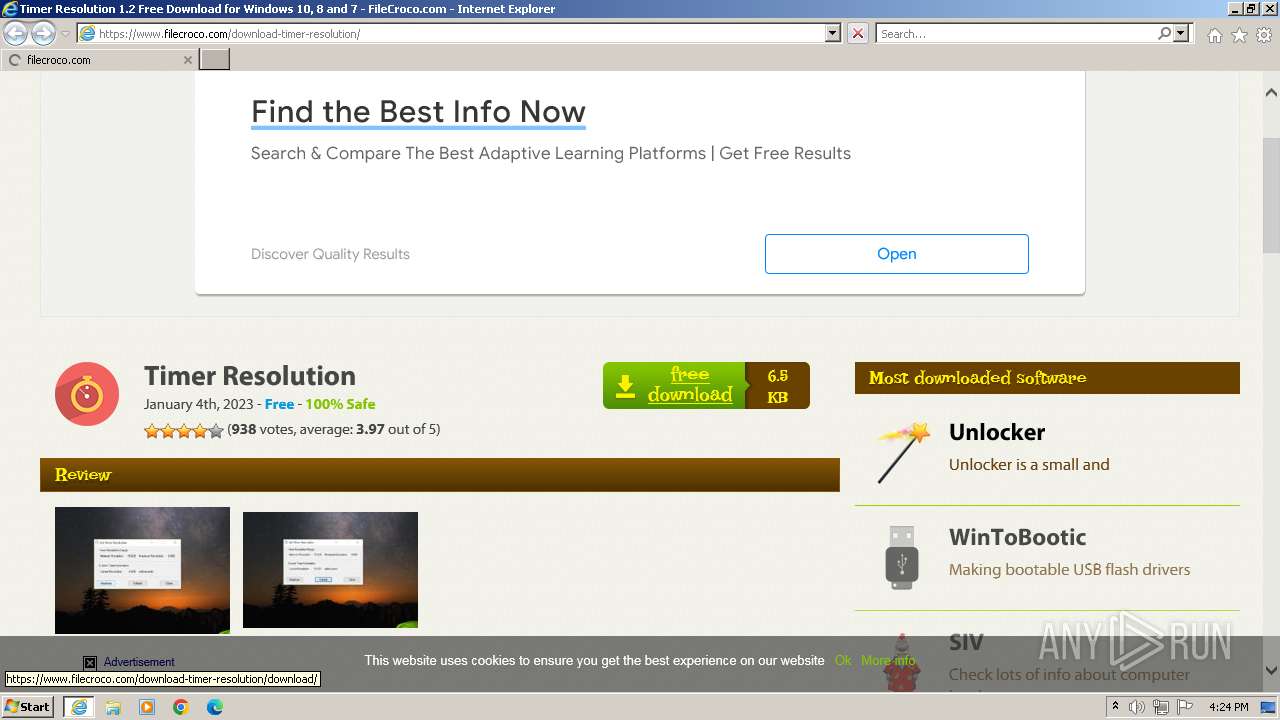This screenshot has height=720, width=1280.
Task: Click the browser Back arrow button
Action: [16, 33]
